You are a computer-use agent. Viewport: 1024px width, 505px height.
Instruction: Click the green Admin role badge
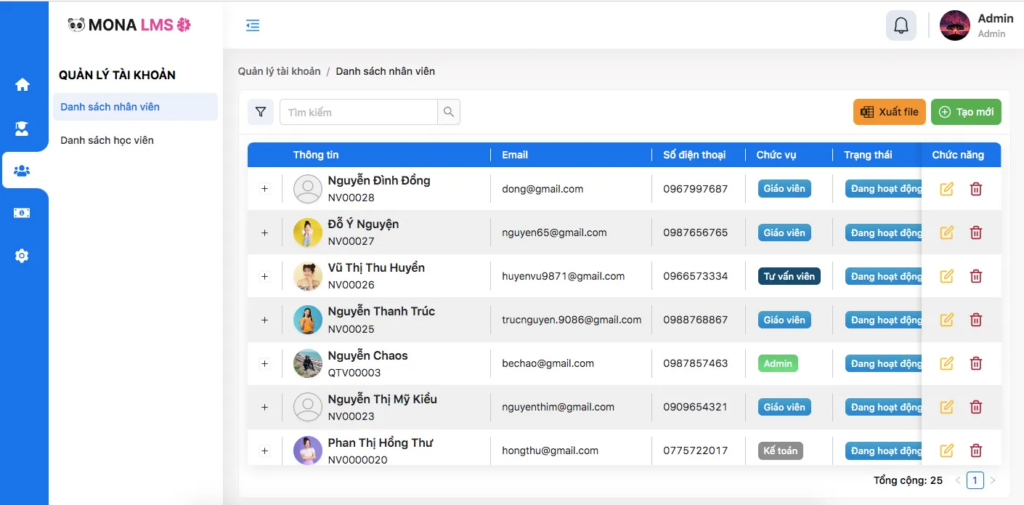[778, 363]
